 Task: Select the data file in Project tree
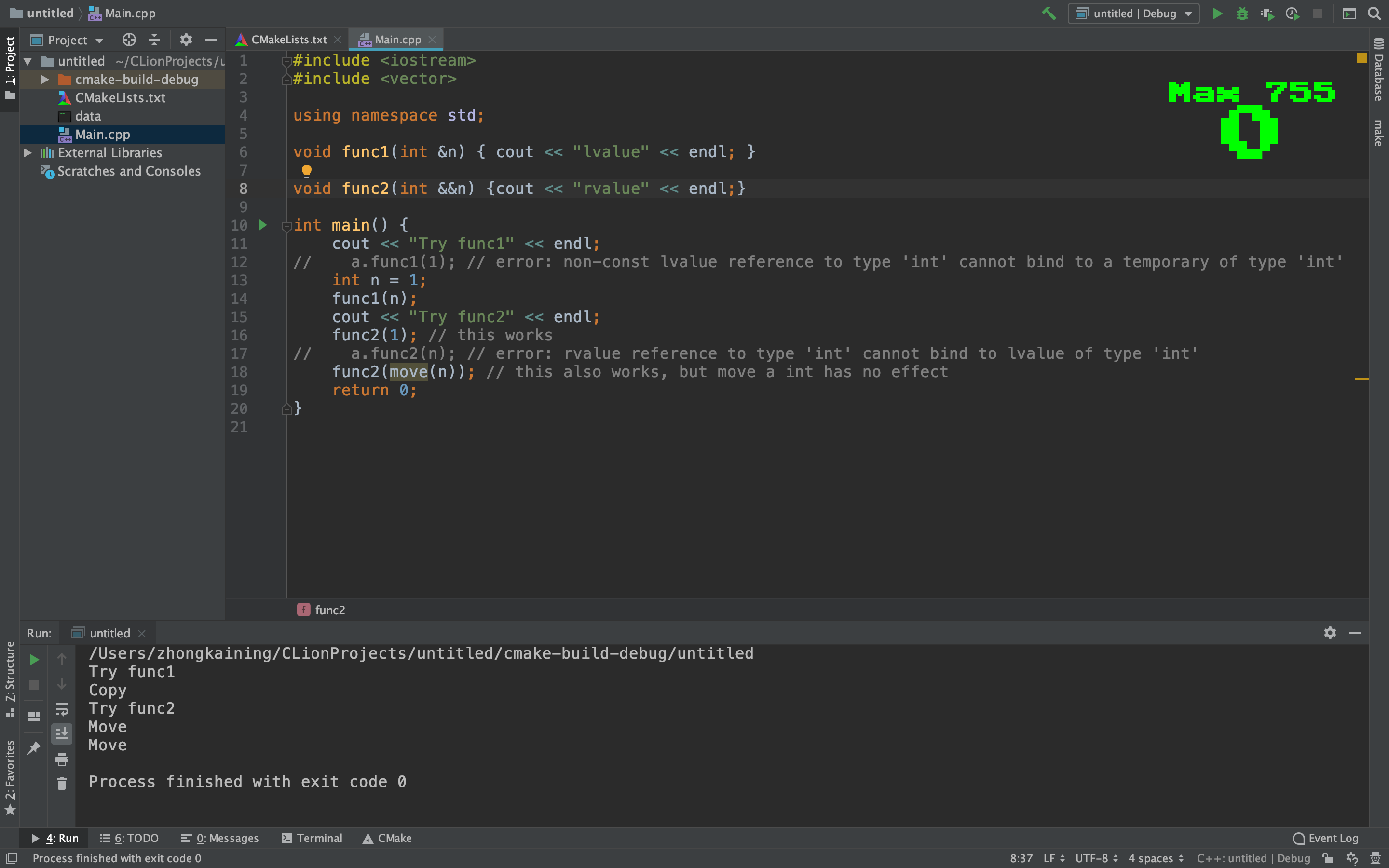122,116
